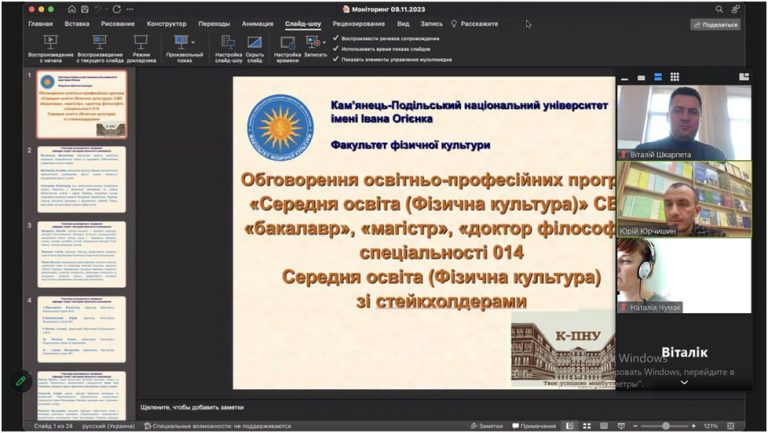Start slideshow playback from the beginning

click(x=50, y=48)
